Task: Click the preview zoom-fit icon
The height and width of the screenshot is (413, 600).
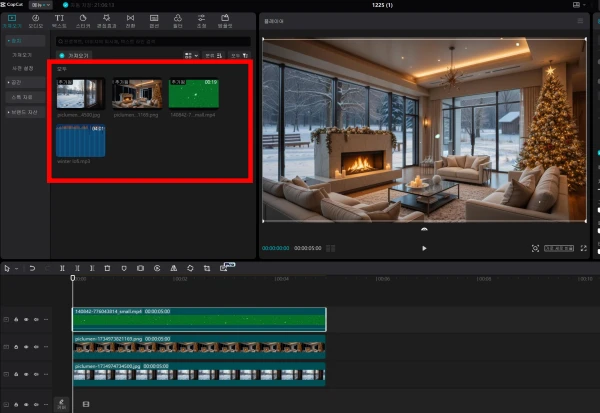Action: (535, 248)
